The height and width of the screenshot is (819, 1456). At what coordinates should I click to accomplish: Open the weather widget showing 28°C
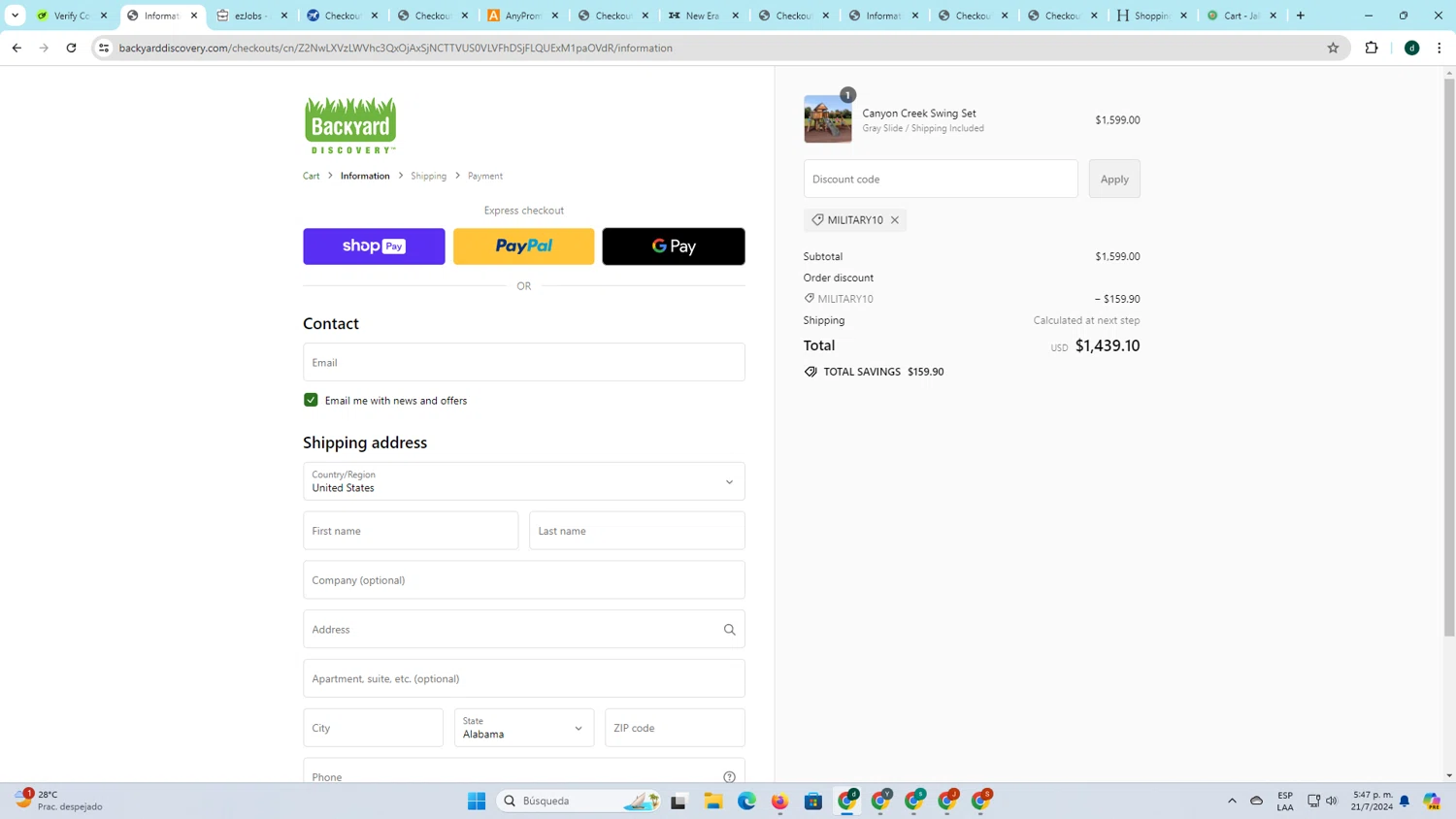[58, 801]
